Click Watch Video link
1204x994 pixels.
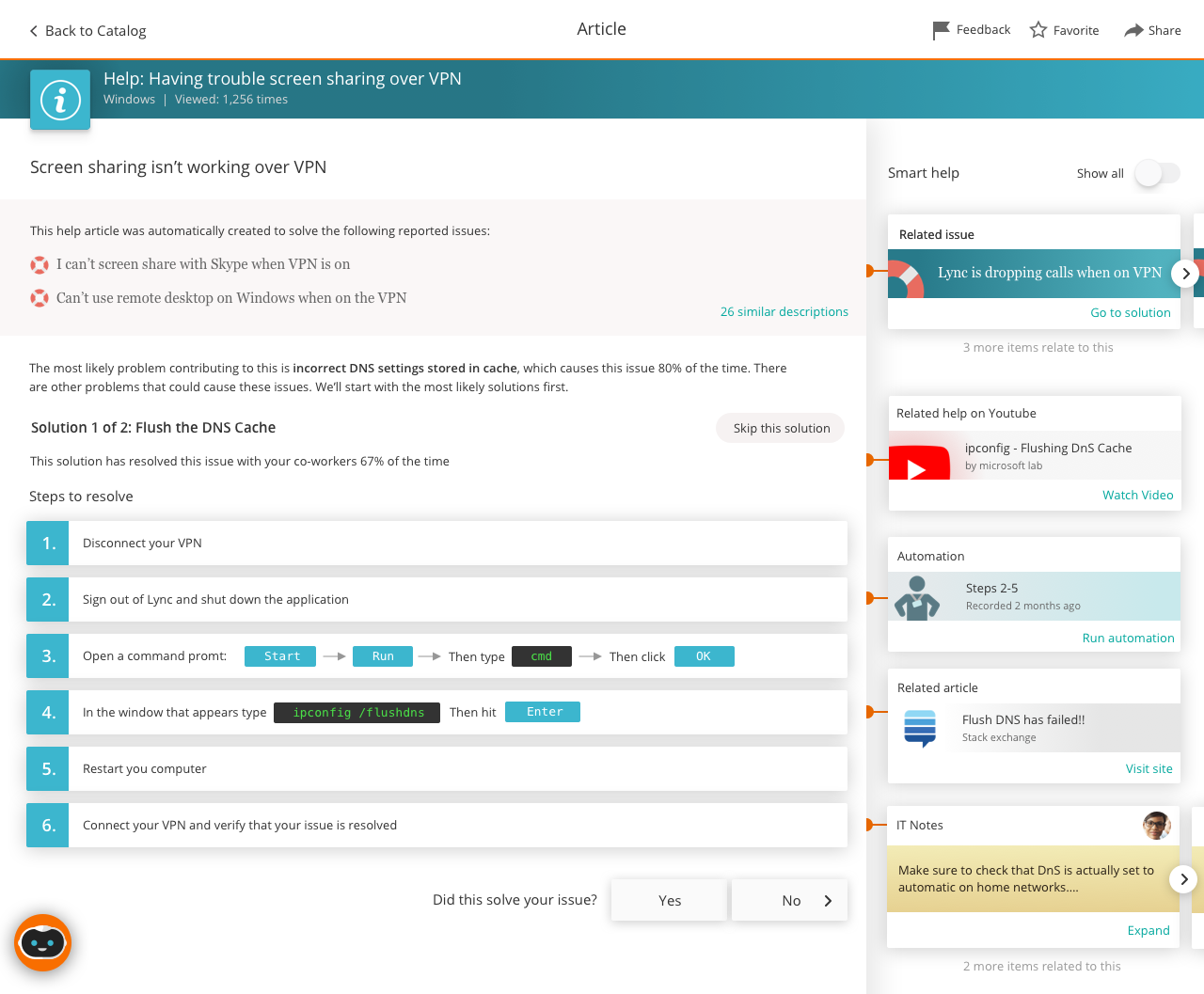pos(1138,496)
